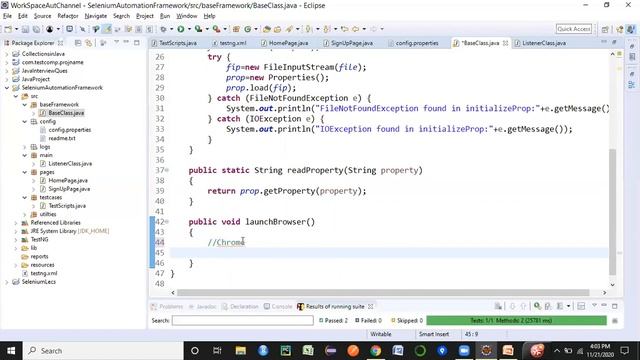
Task: Click the New Java Package icon
Action: coord(236,29)
